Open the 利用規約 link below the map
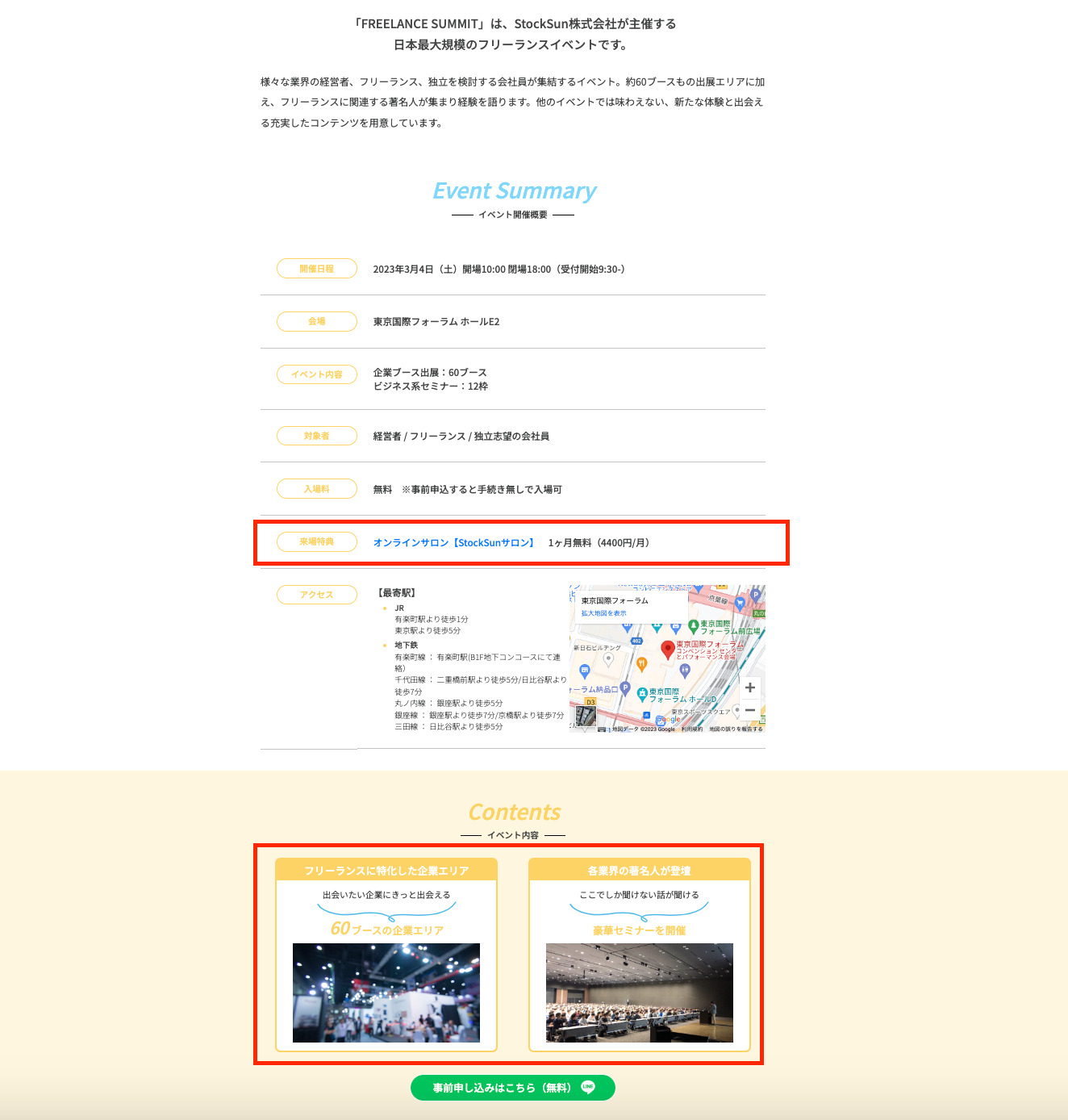The image size is (1068, 1120). [692, 728]
